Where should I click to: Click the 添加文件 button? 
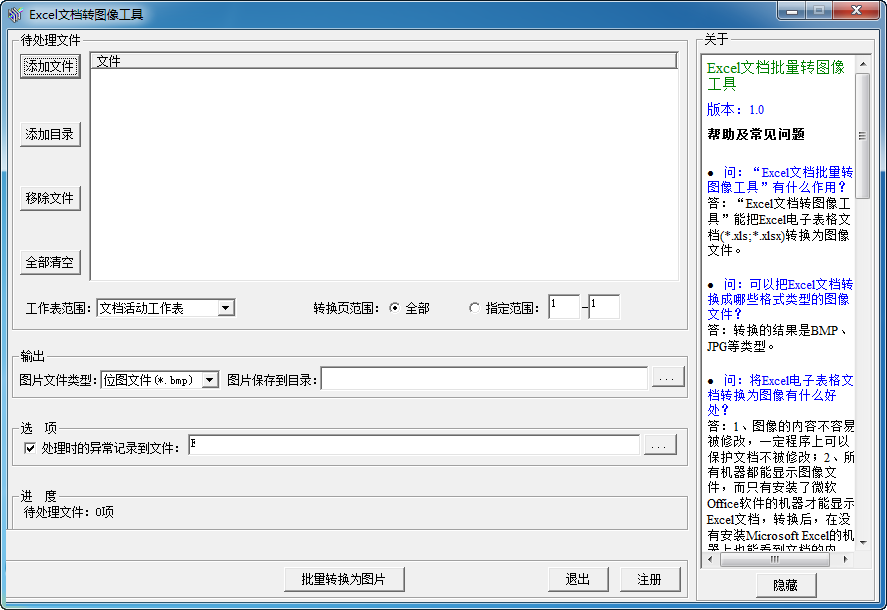tap(50, 66)
